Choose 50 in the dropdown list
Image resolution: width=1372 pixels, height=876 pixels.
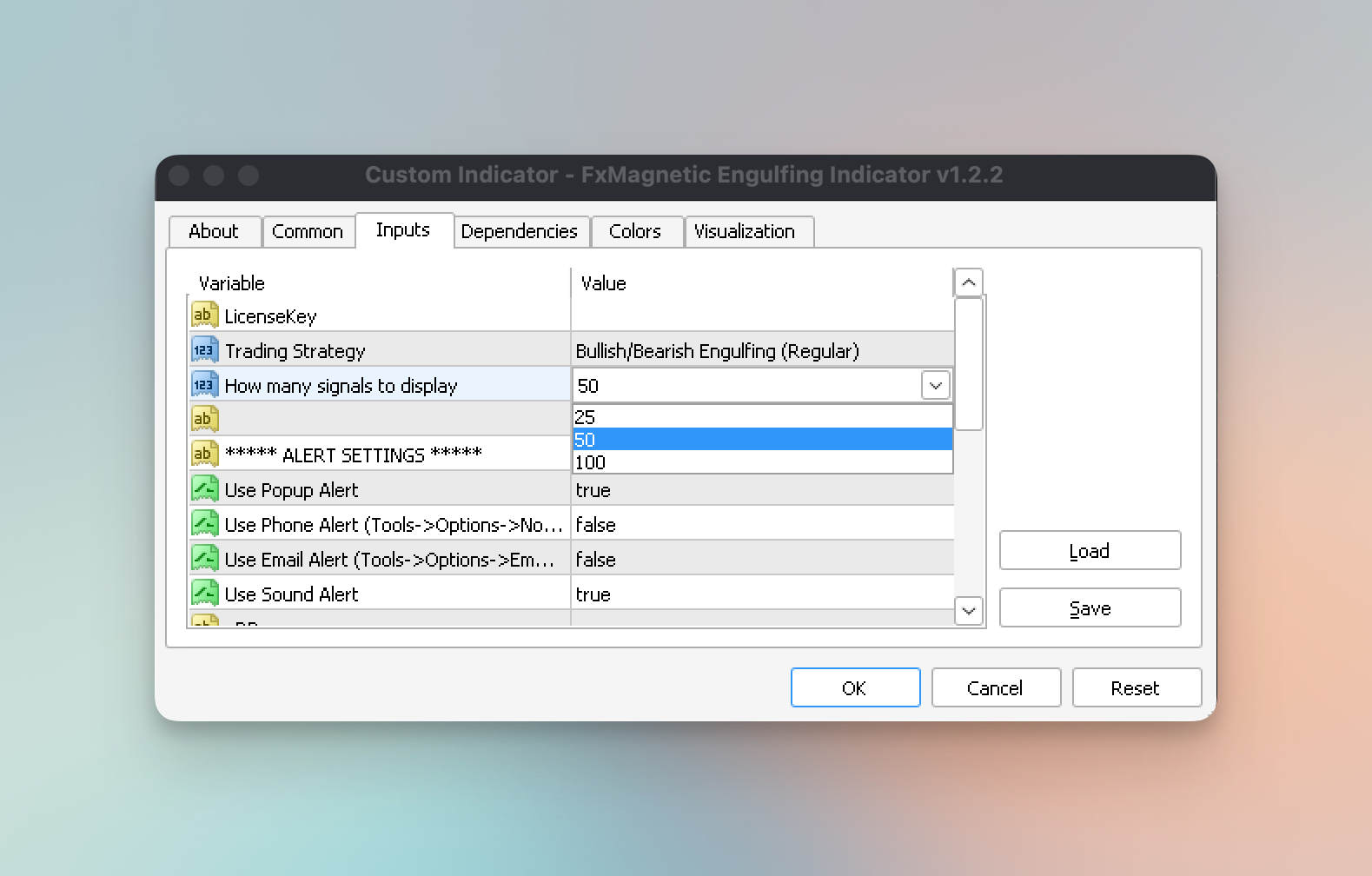pos(762,440)
